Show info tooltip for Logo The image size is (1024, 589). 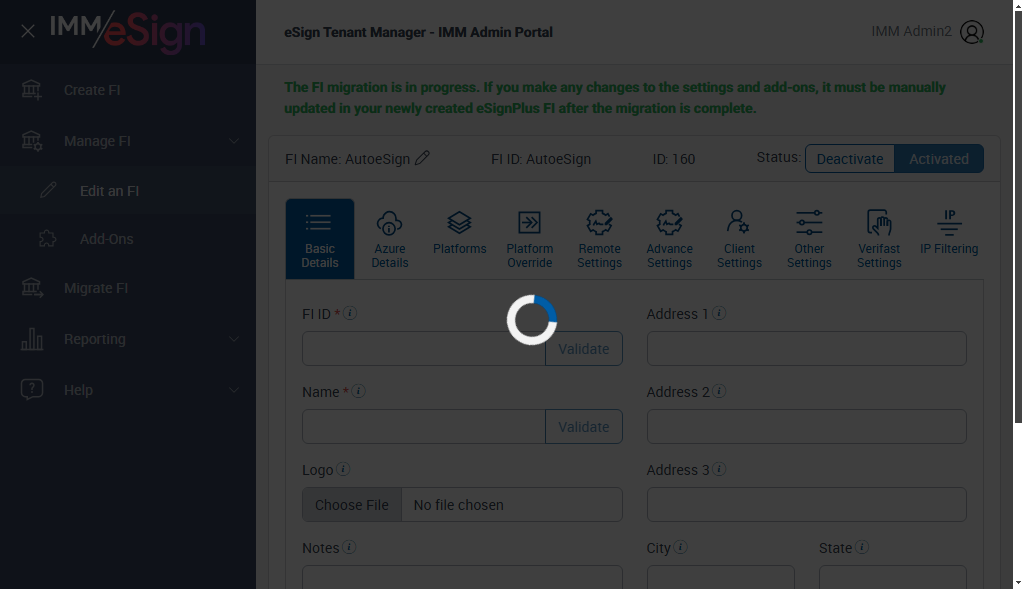coord(343,469)
